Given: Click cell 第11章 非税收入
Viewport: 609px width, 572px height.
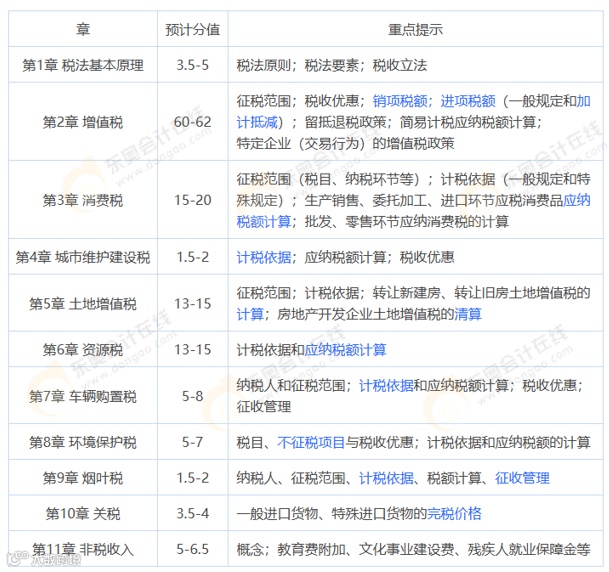Looking at the screenshot, I should 83,549.
